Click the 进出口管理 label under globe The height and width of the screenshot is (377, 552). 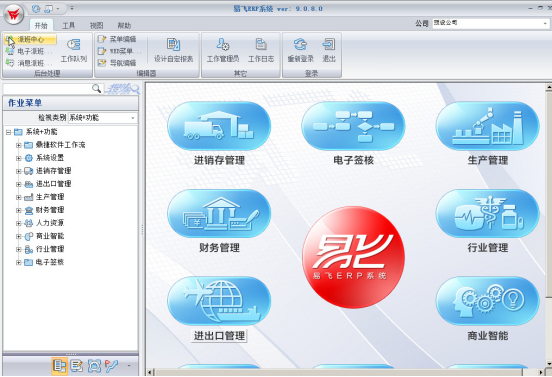point(219,336)
